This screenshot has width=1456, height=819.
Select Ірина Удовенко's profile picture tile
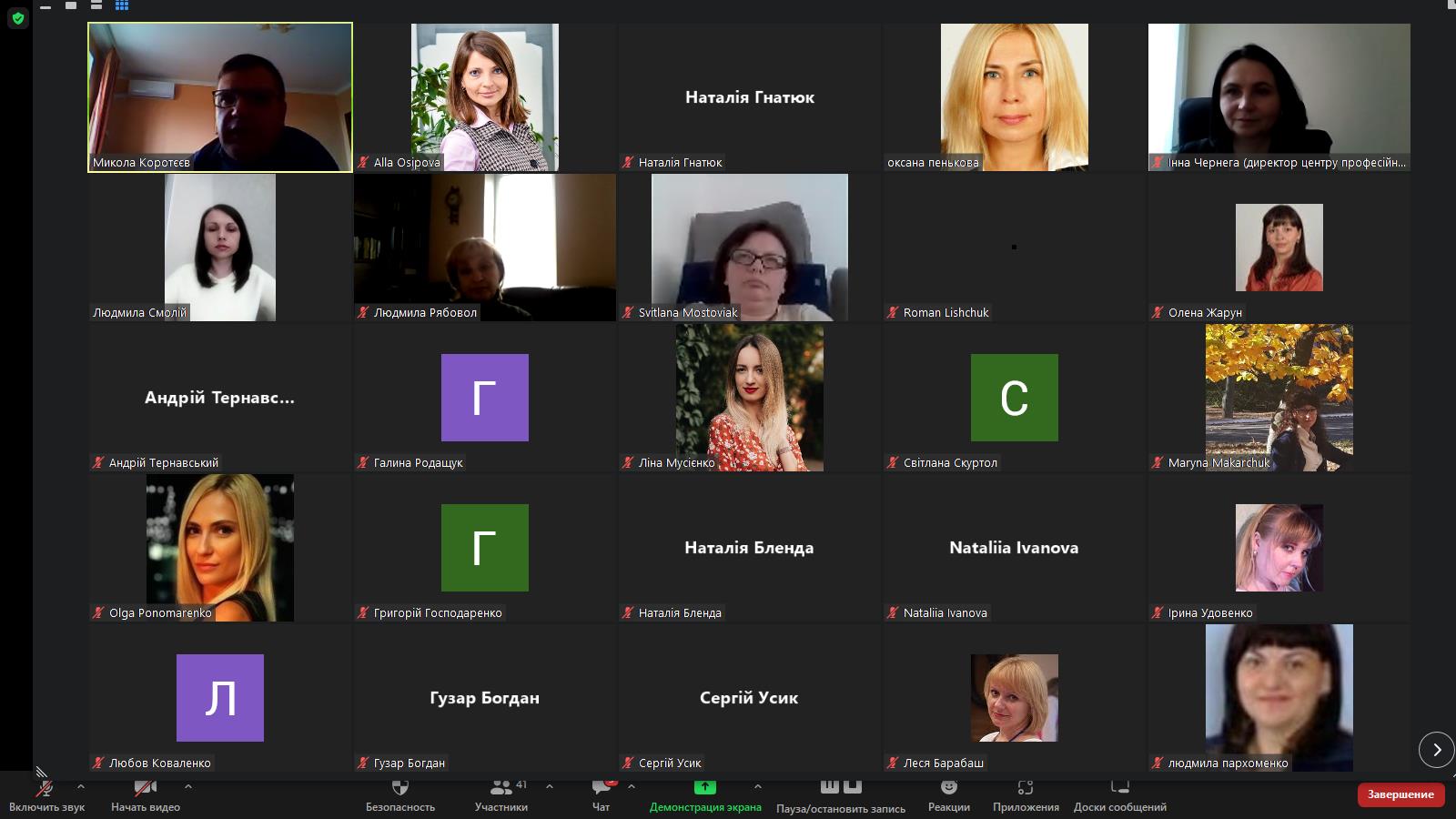[1279, 548]
